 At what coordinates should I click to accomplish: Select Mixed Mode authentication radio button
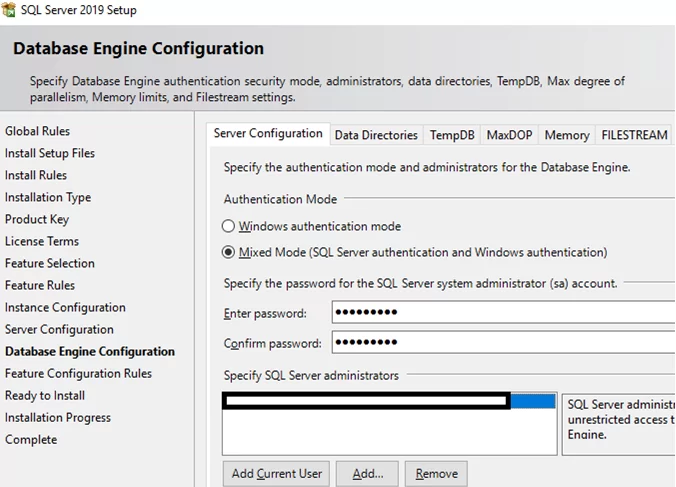[229, 252]
